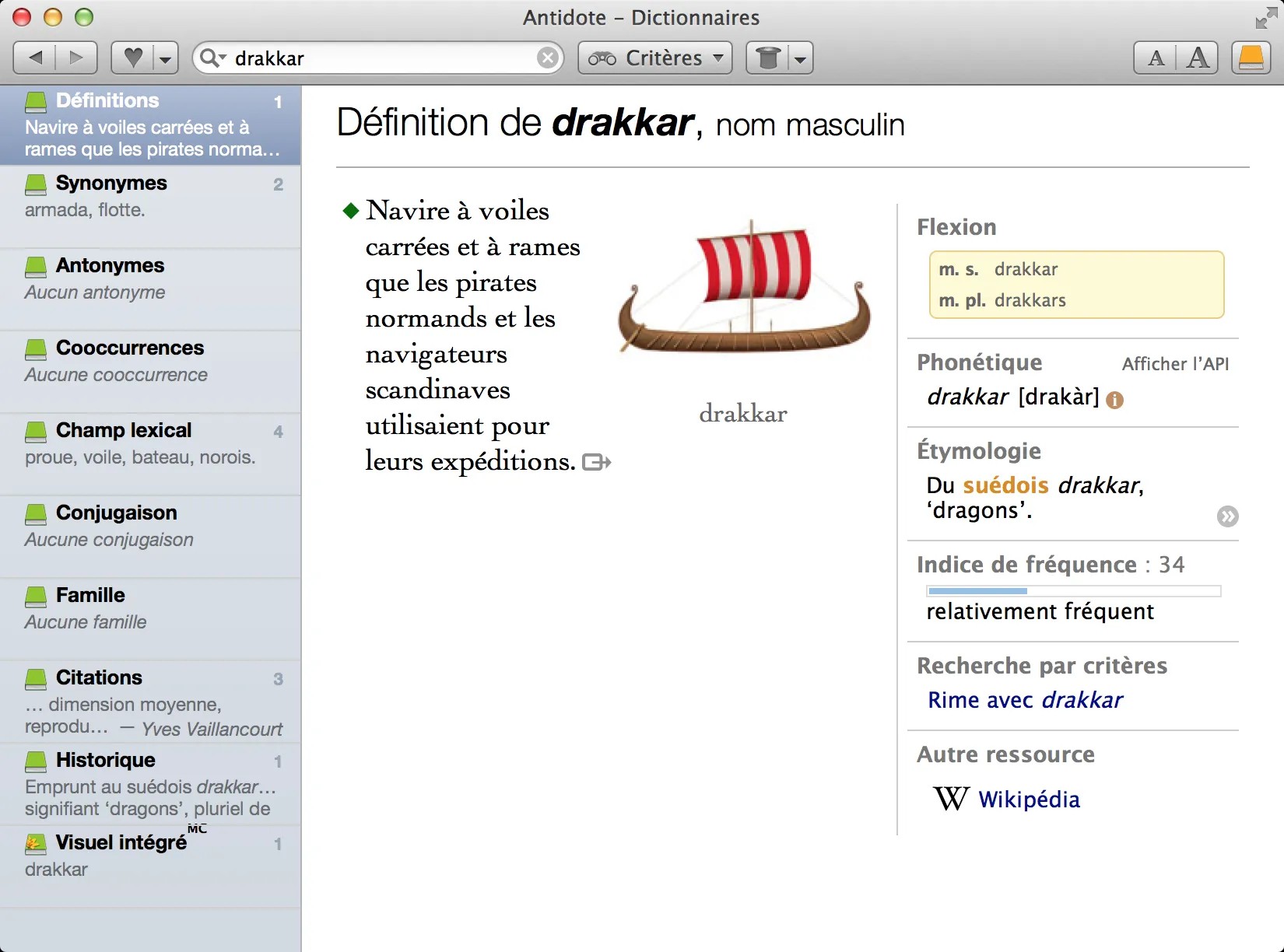Open the Wikipédia resource link
This screenshot has width=1284, height=952.
tap(1029, 800)
